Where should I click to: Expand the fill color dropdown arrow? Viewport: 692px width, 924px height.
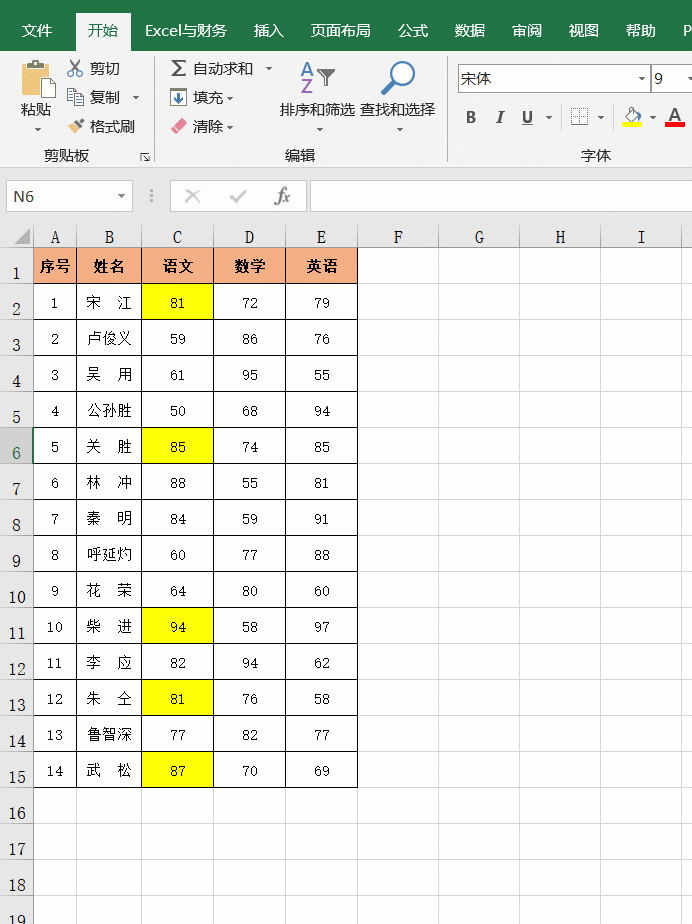pyautogui.click(x=653, y=117)
